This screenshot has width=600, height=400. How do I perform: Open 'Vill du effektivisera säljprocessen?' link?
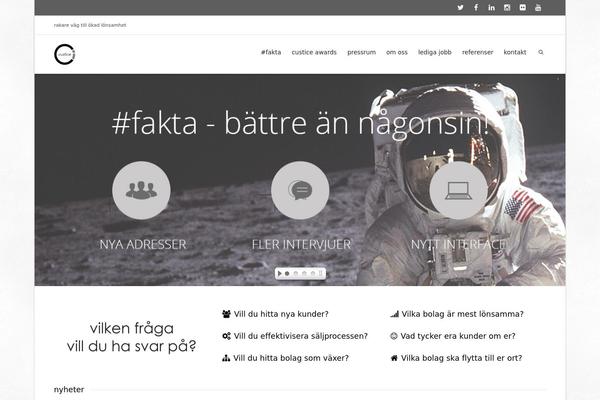pyautogui.click(x=300, y=336)
